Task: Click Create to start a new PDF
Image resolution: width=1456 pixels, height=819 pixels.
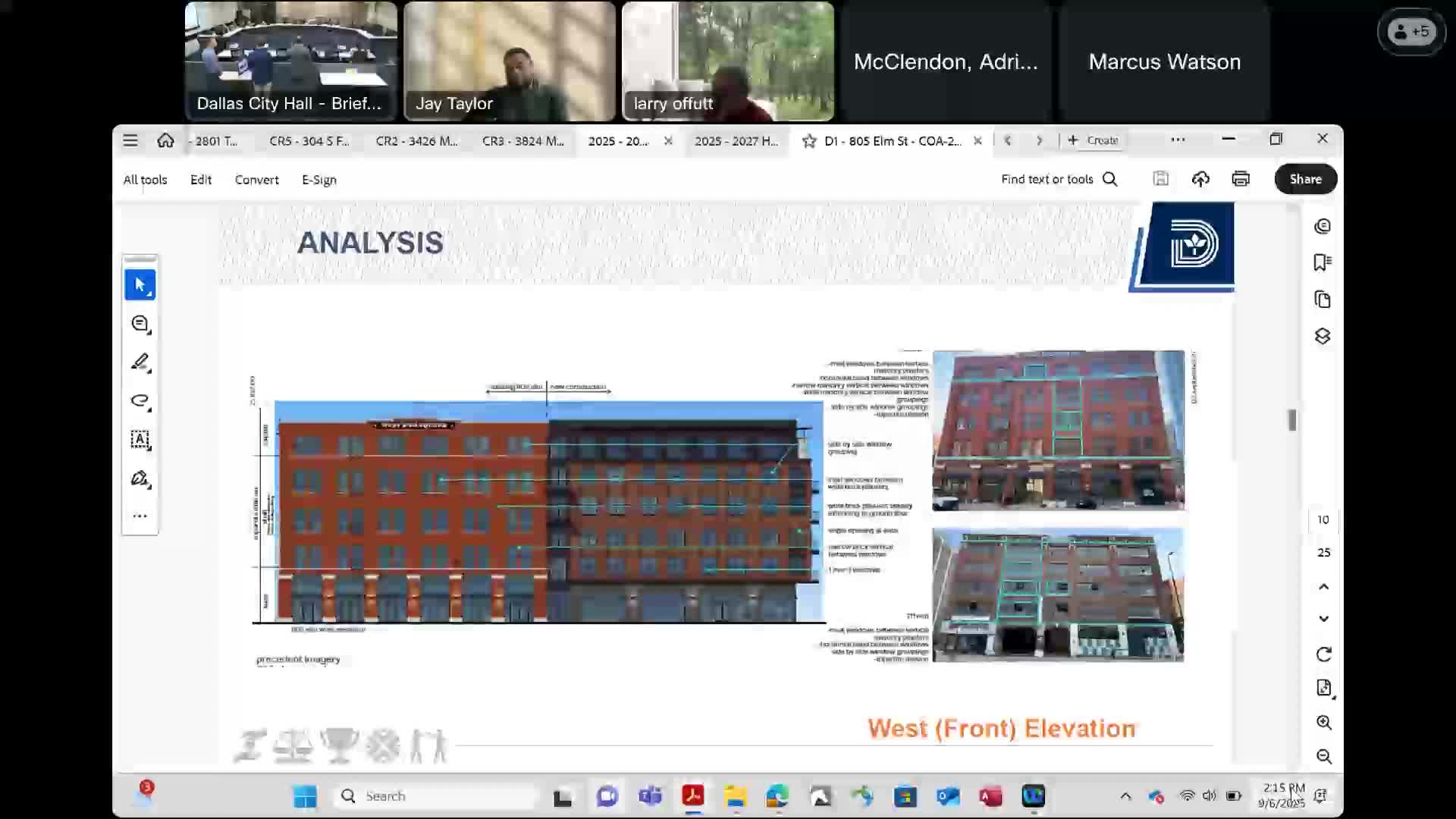Action: [1094, 140]
